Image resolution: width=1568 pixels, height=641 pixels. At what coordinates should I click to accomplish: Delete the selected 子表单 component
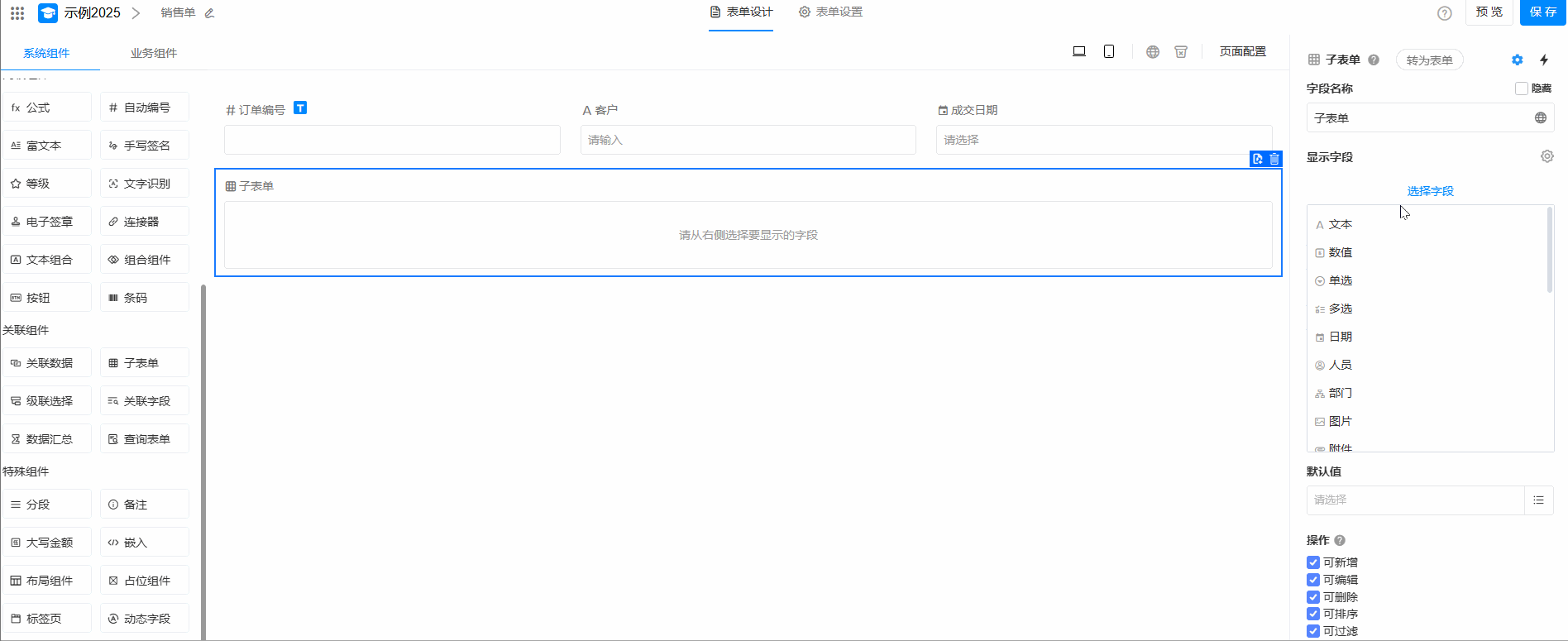point(1274,159)
